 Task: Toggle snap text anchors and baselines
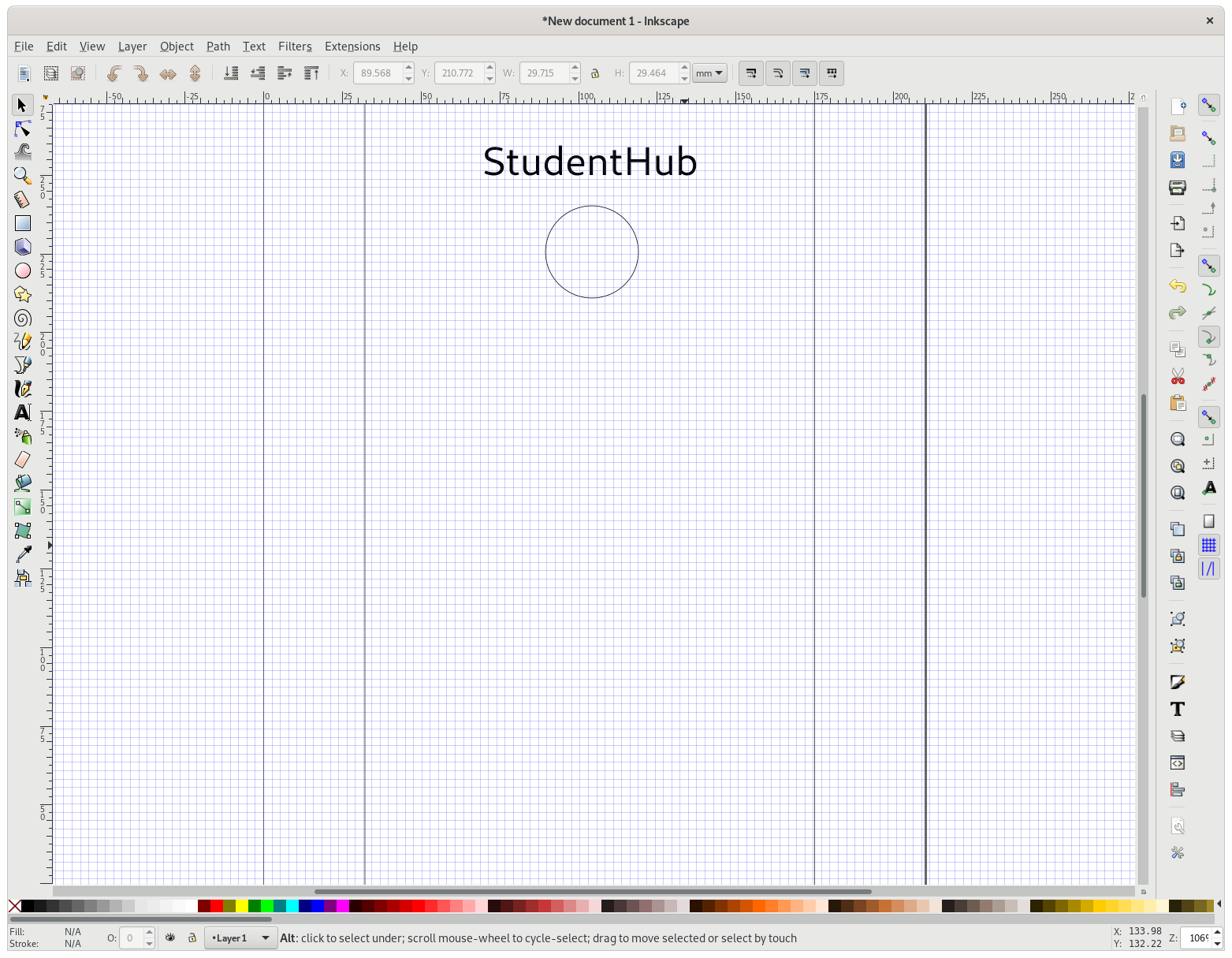click(x=1209, y=488)
